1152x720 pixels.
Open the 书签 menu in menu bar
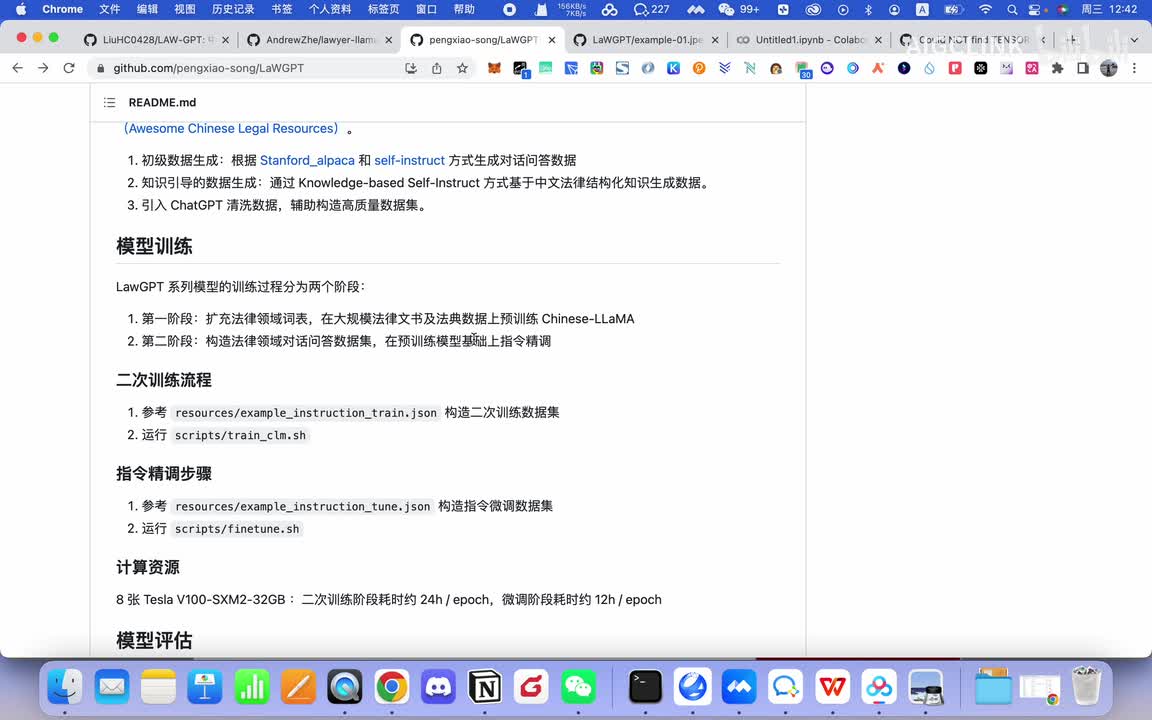pos(282,9)
